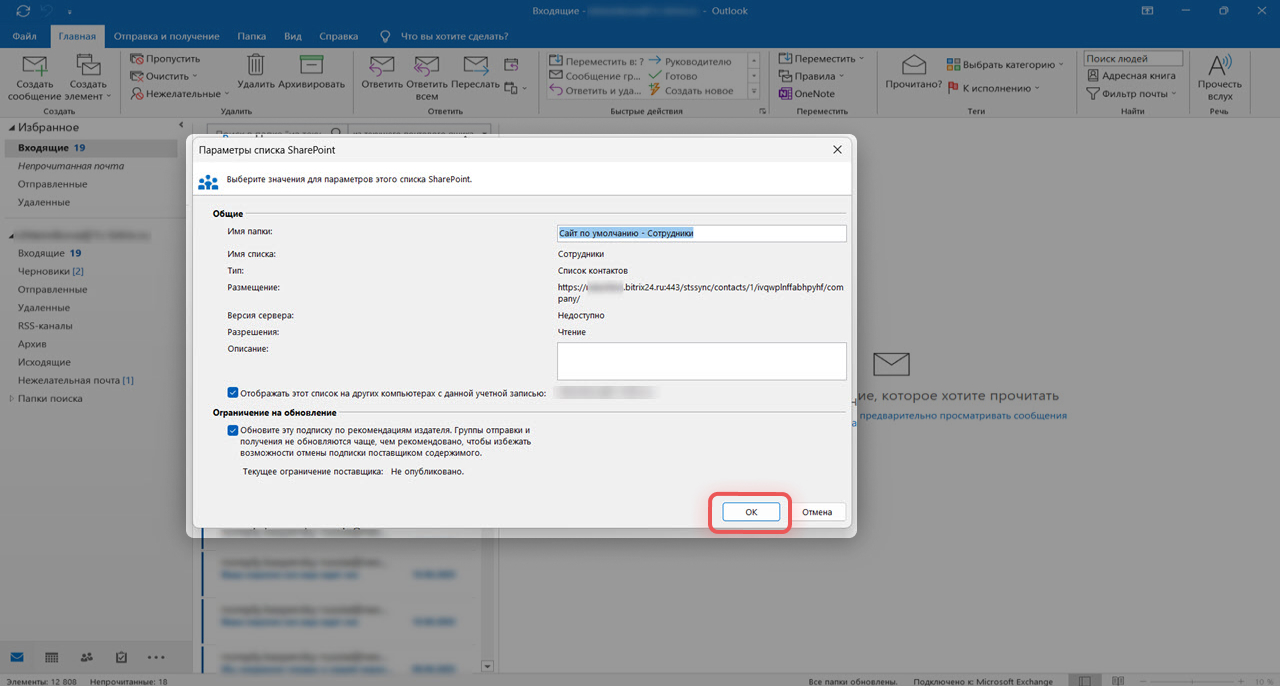
Task: Open the Правила dropdown
Action: [x=812, y=76]
